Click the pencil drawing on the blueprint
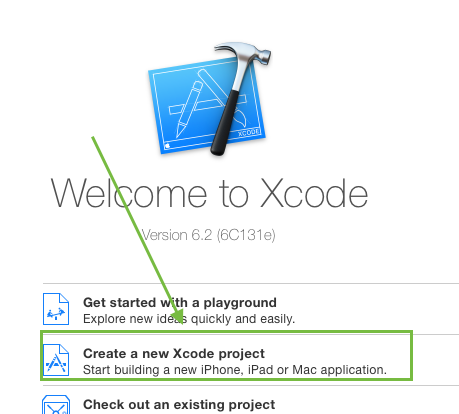Image resolution: width=459 pixels, height=414 pixels. click(189, 110)
